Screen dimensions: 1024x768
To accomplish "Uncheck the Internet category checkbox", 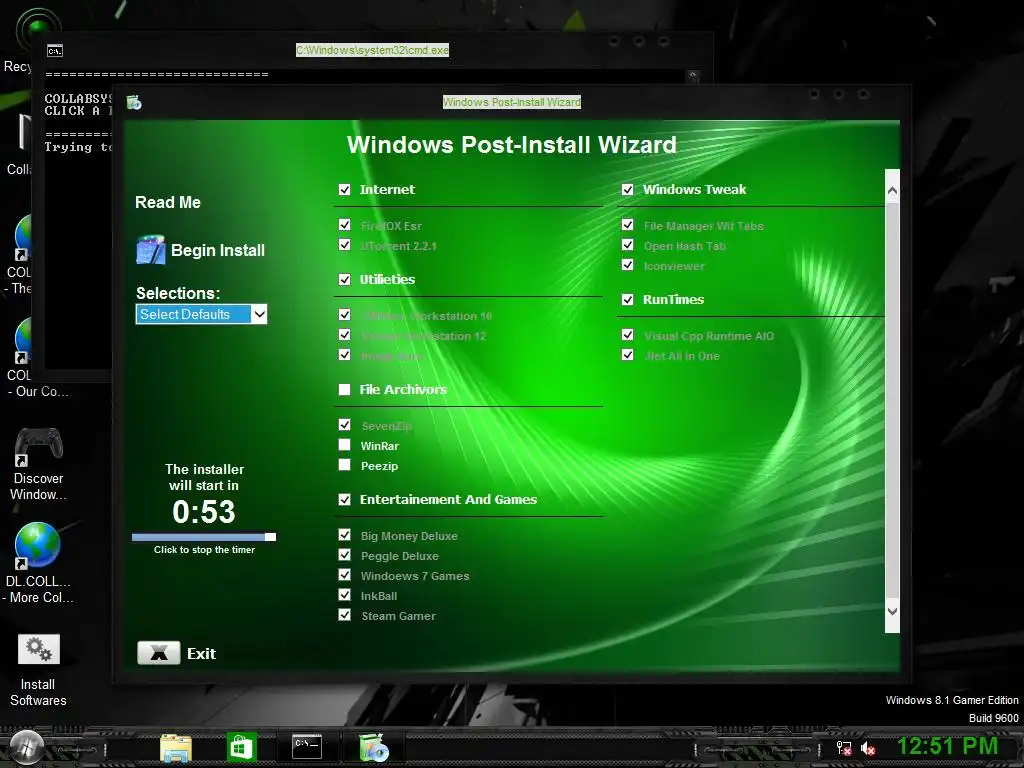I will point(345,189).
